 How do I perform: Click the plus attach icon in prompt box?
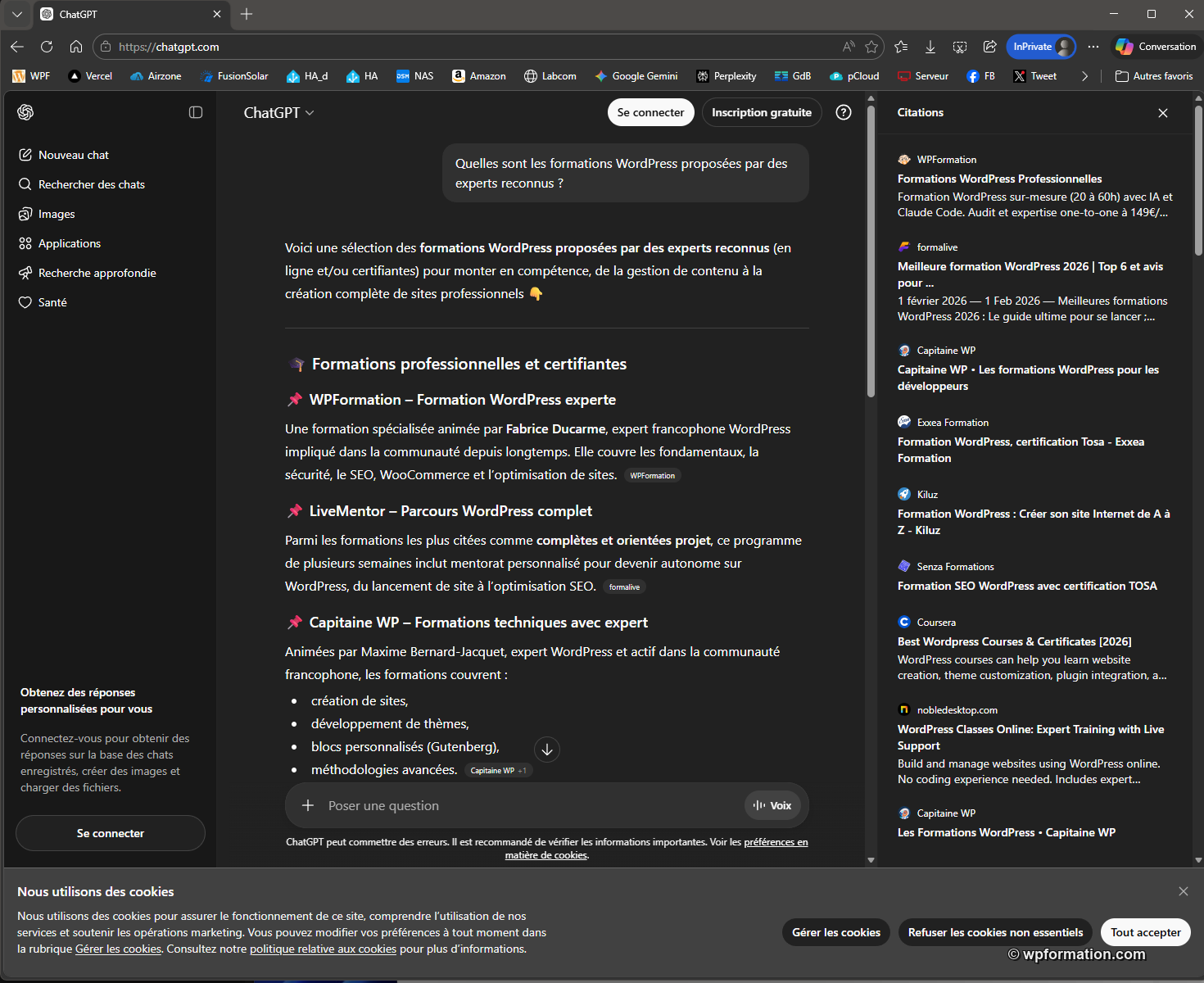click(308, 805)
